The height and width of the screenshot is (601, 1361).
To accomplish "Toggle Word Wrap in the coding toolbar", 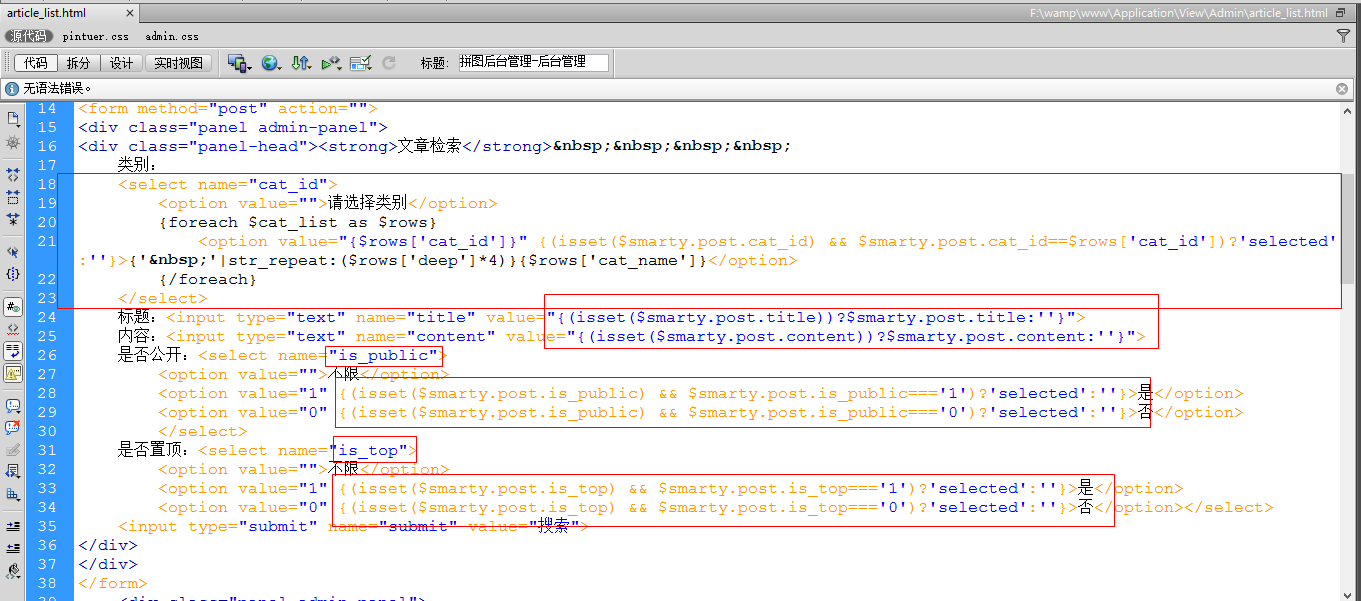I will [13, 351].
